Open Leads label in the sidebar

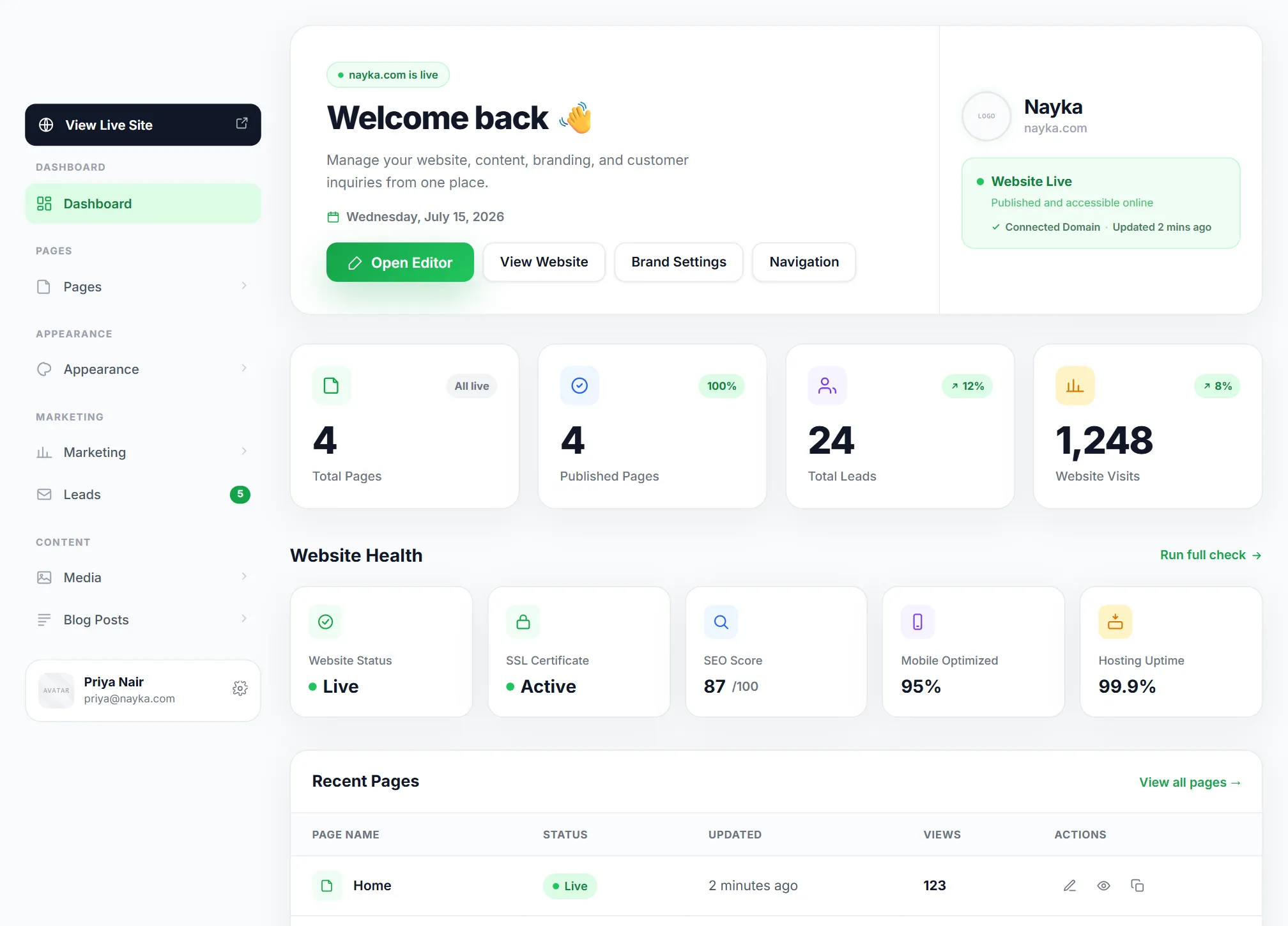[x=82, y=495]
